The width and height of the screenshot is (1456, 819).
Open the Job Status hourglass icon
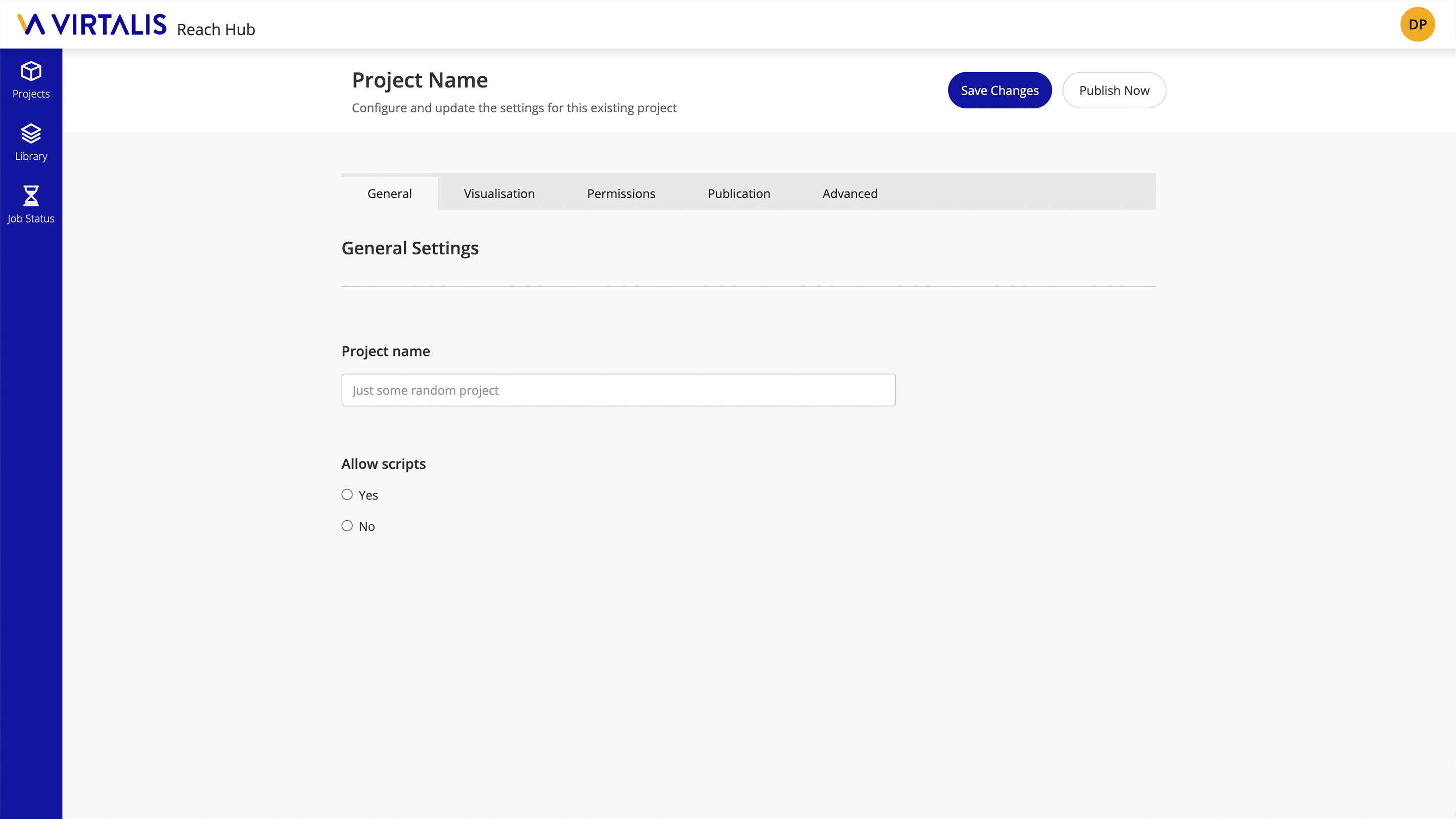click(31, 196)
